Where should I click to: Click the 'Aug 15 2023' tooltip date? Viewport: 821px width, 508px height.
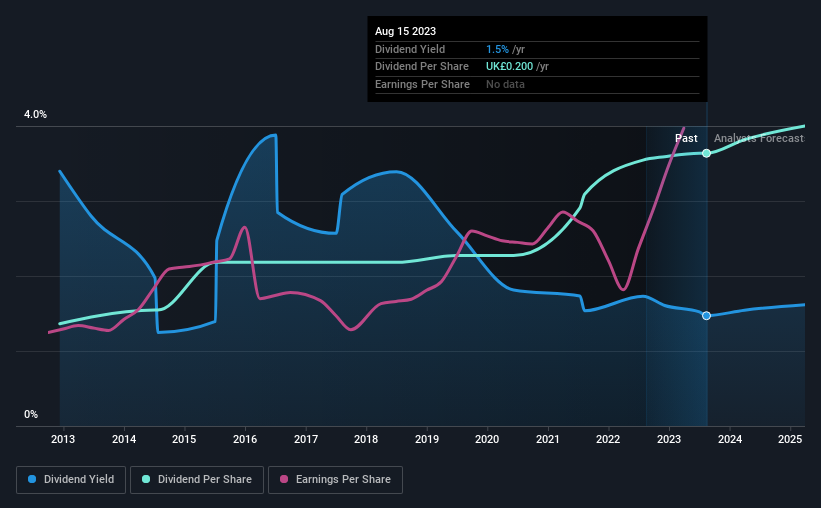coord(405,31)
